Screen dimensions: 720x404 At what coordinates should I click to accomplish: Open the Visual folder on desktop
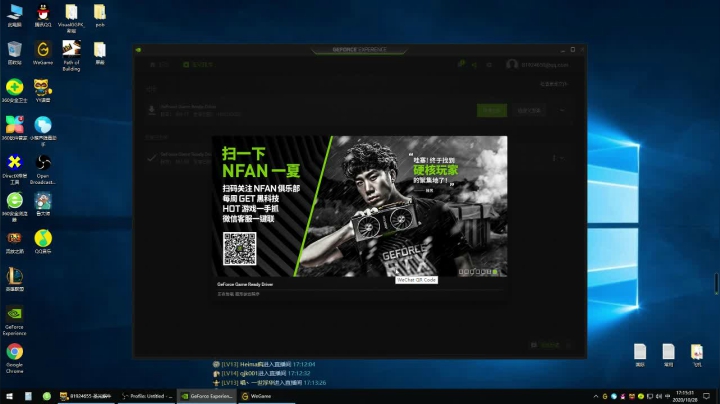(x=71, y=18)
